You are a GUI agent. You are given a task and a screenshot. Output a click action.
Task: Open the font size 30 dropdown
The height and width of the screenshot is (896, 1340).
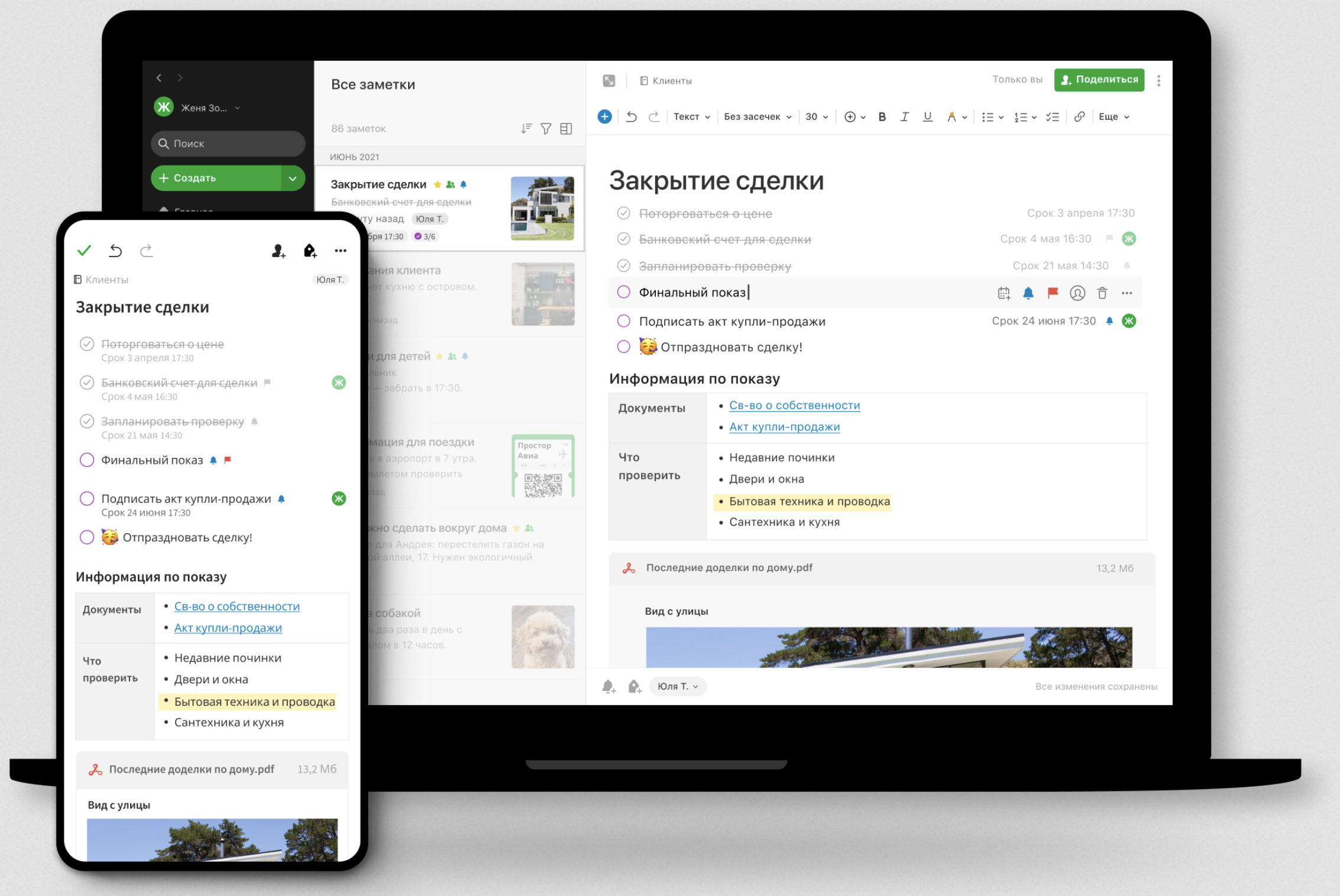pyautogui.click(x=816, y=117)
